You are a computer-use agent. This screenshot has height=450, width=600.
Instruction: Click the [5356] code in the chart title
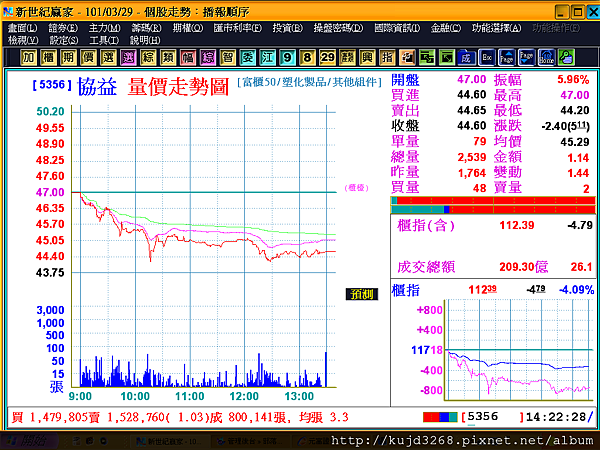52,85
